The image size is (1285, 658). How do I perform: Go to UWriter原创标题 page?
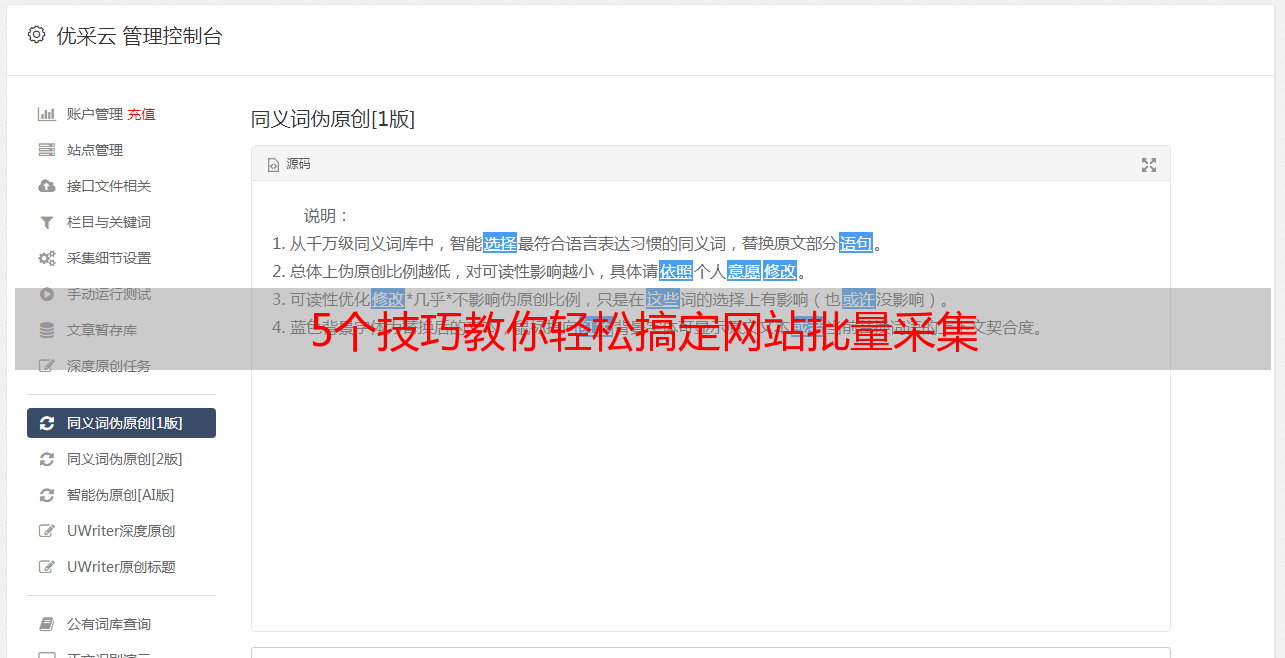[121, 567]
